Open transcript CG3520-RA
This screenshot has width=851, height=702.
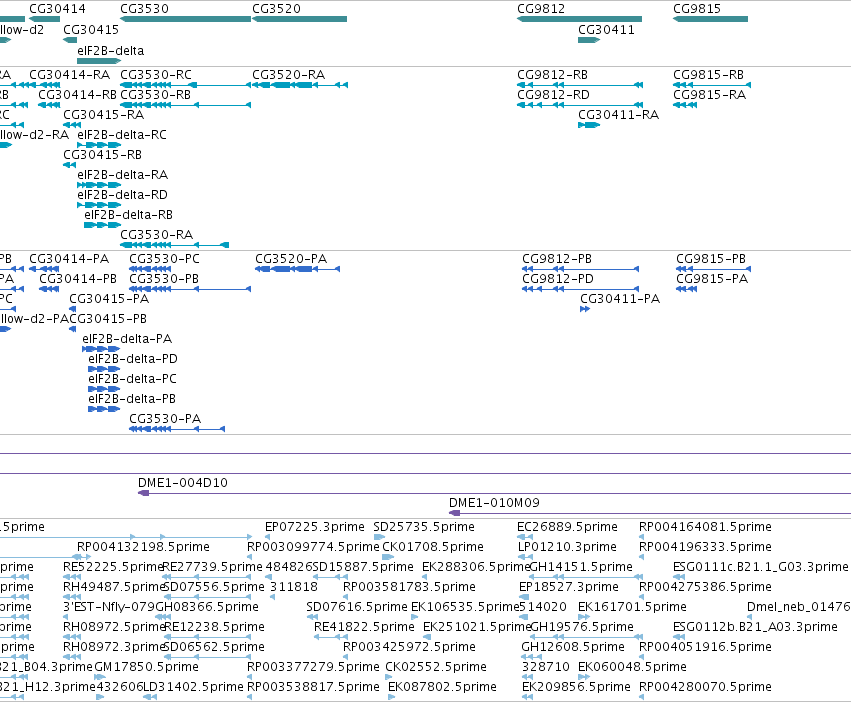pos(289,75)
